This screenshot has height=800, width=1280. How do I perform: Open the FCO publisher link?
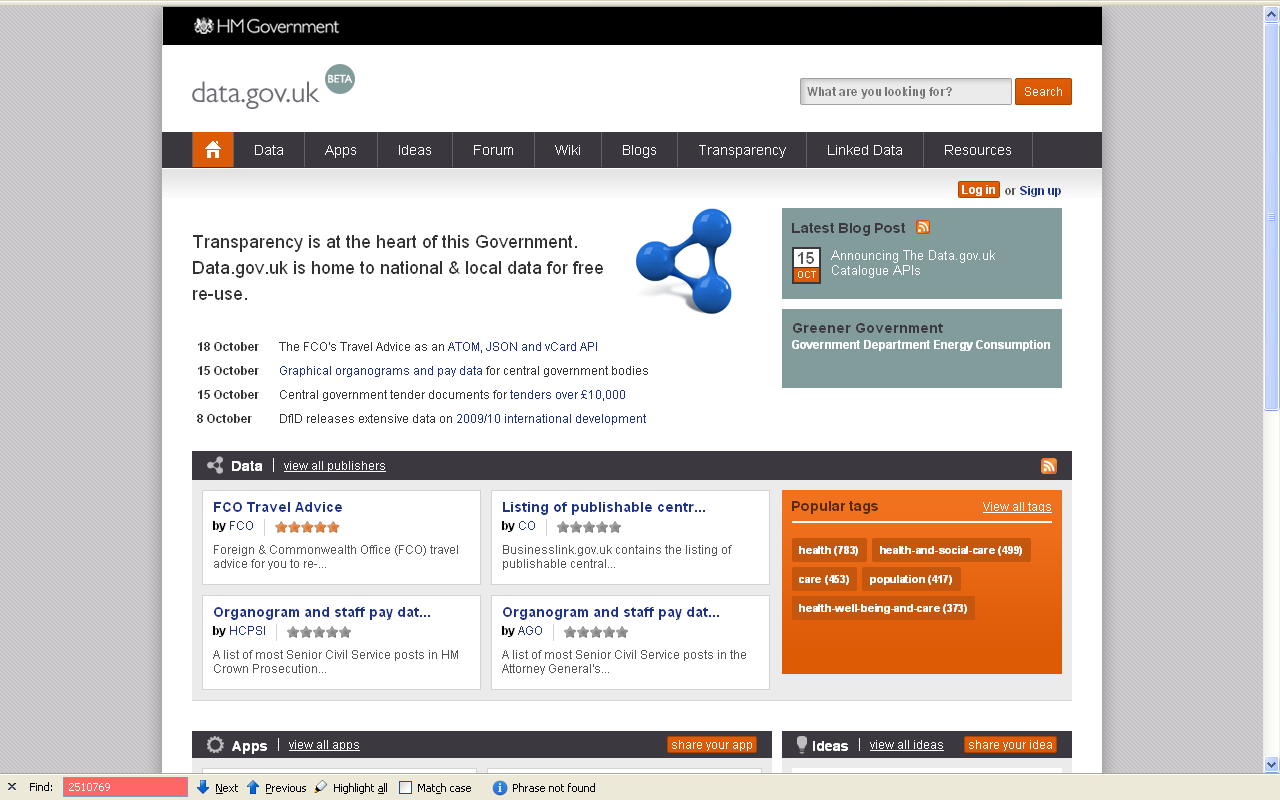(x=242, y=526)
